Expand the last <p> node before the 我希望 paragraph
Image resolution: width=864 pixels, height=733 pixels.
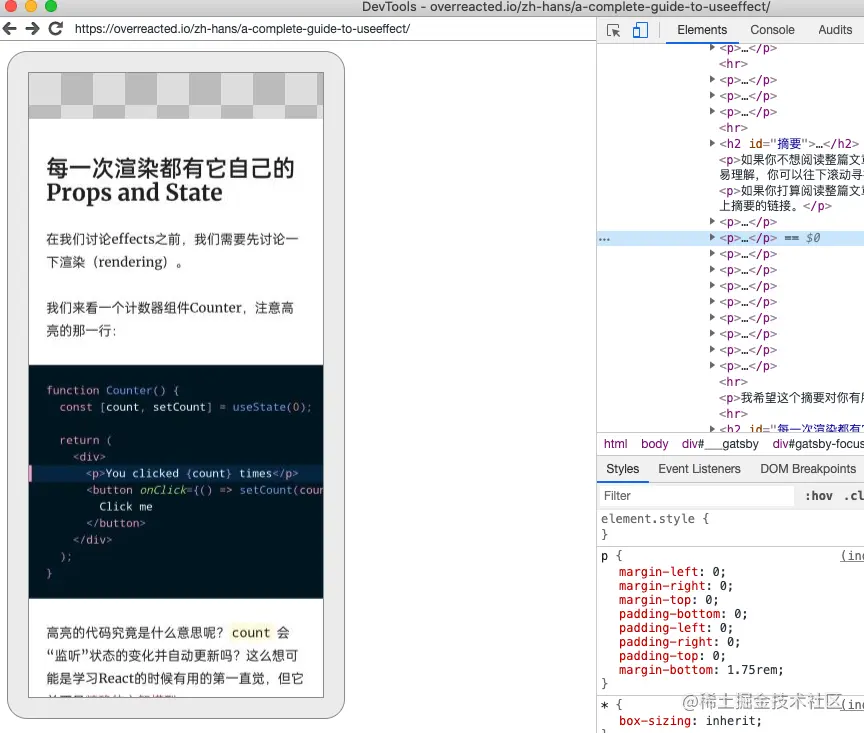[712, 365]
